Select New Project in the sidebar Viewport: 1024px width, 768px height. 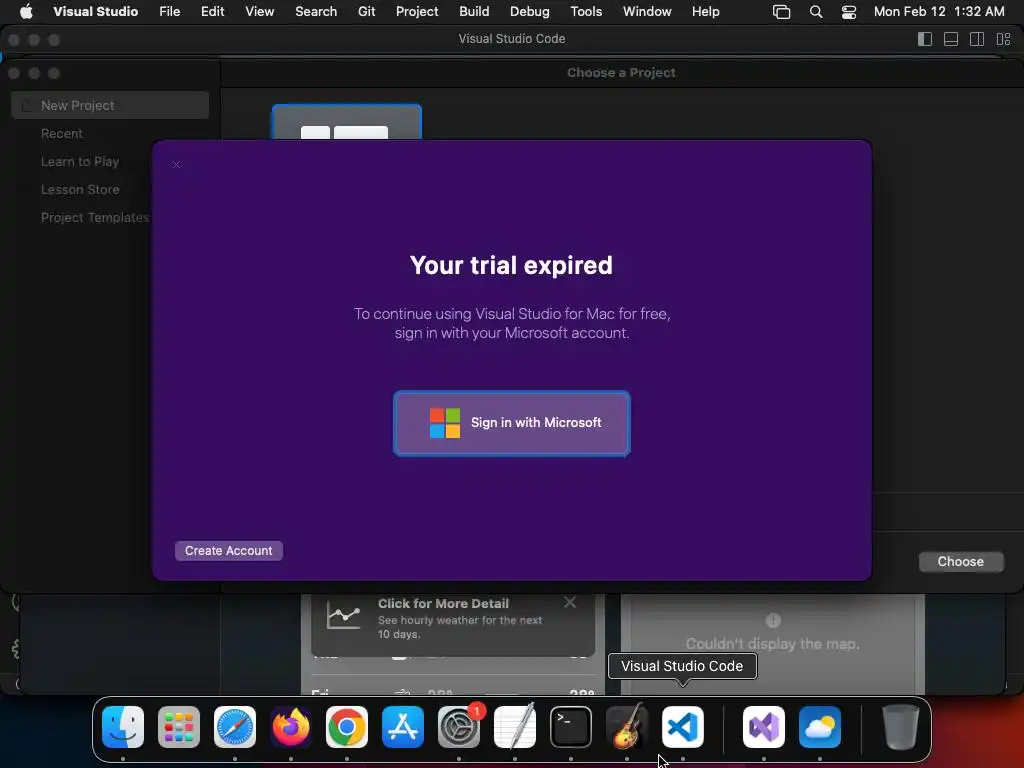tap(110, 105)
